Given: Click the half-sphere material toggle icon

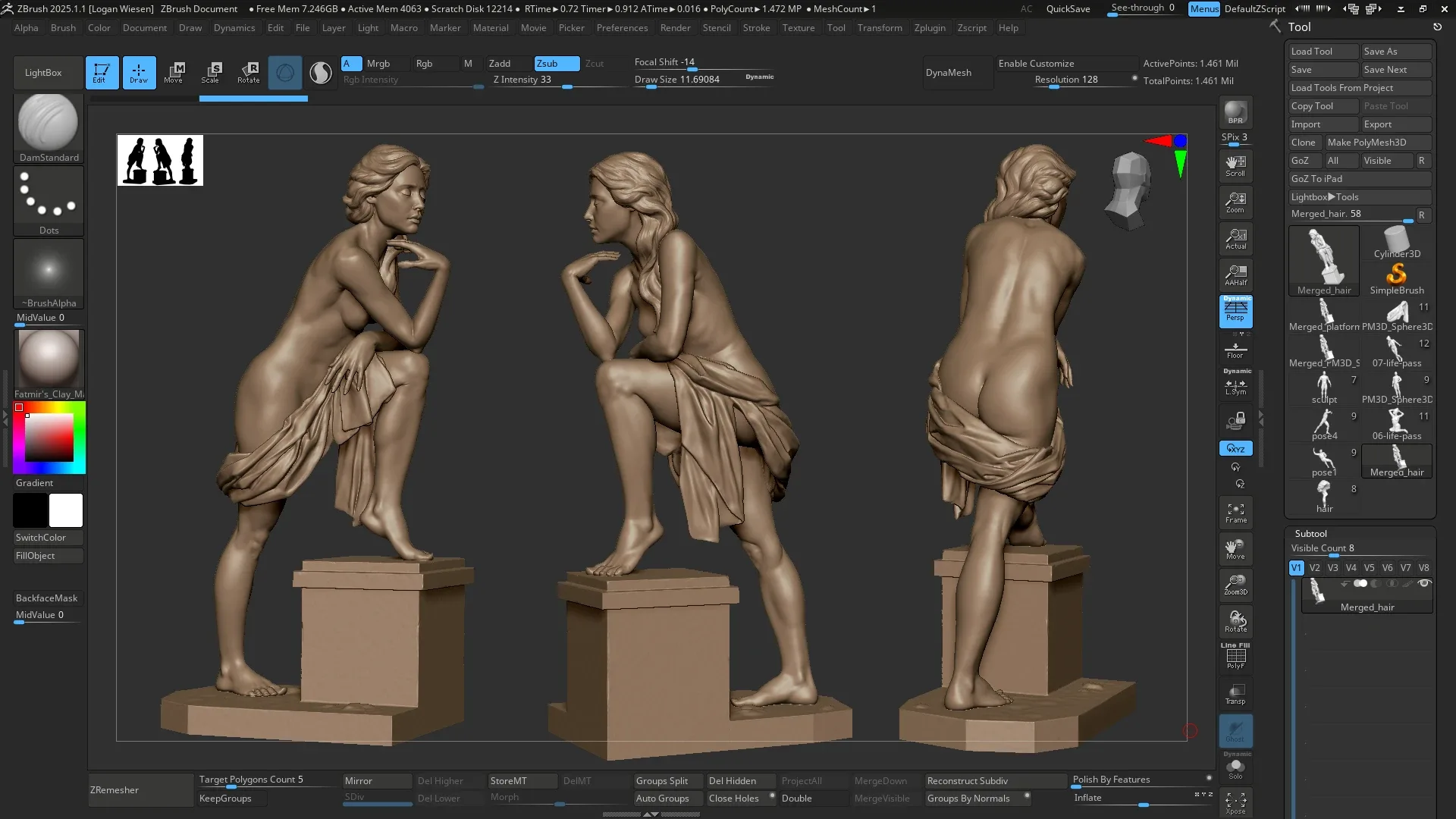Looking at the screenshot, I should 321,73.
